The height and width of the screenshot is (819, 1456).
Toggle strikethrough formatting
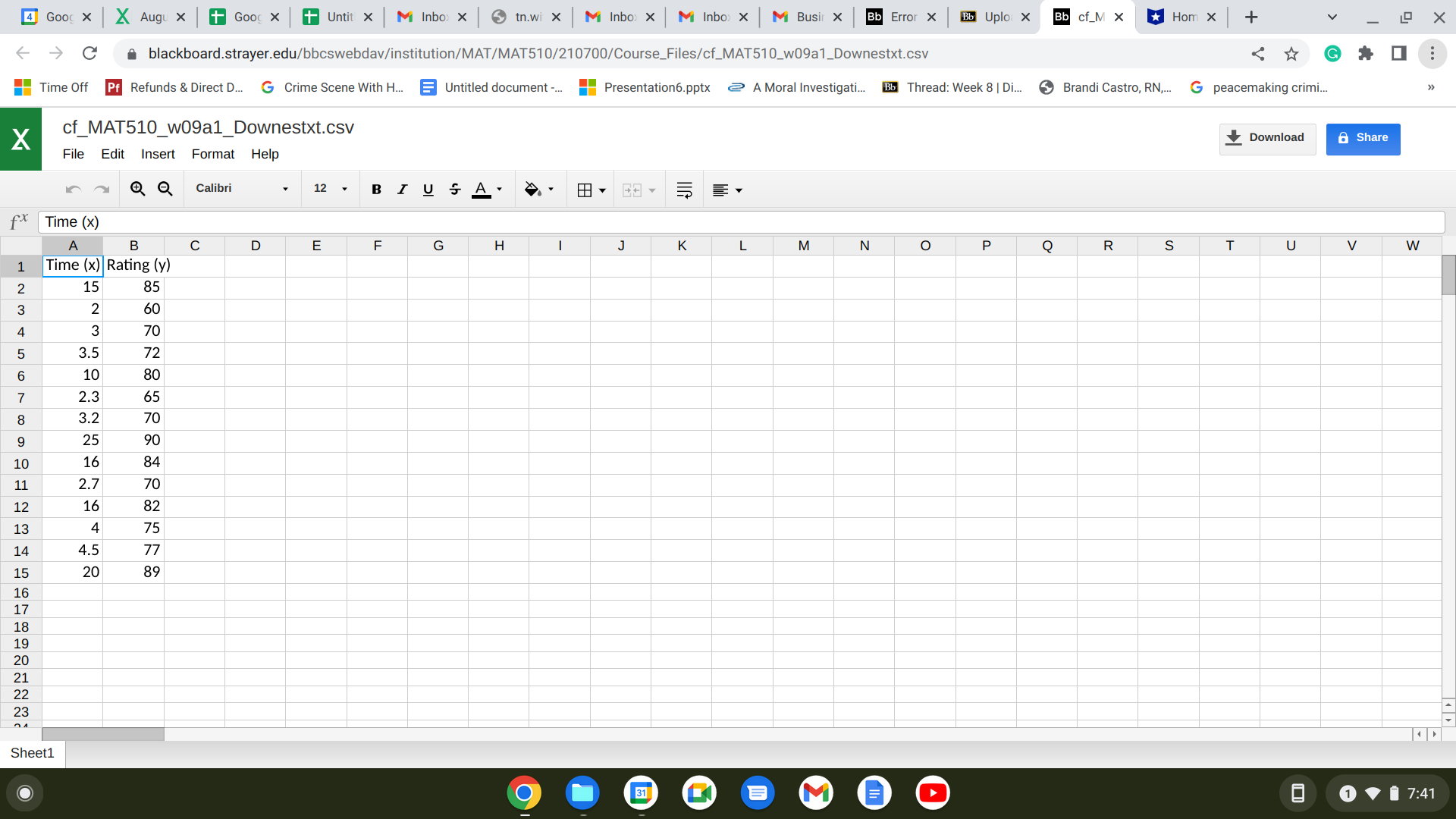454,190
